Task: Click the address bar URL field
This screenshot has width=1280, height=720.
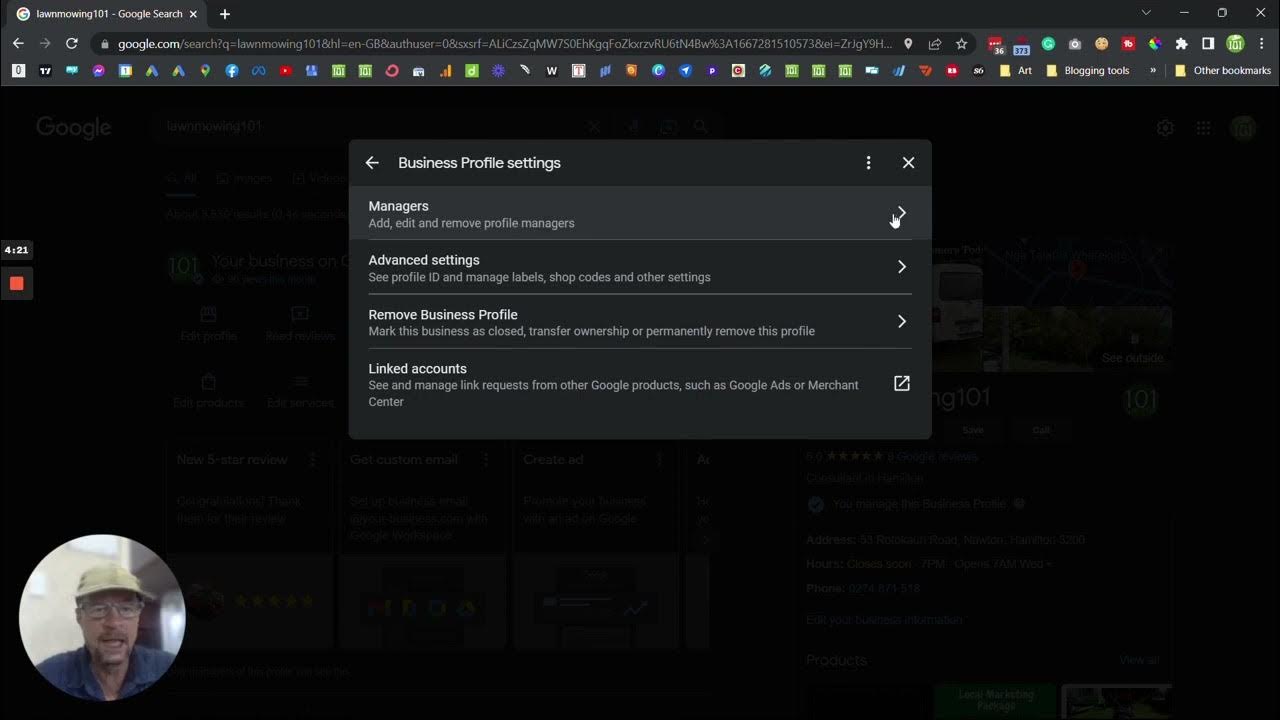Action: point(500,44)
